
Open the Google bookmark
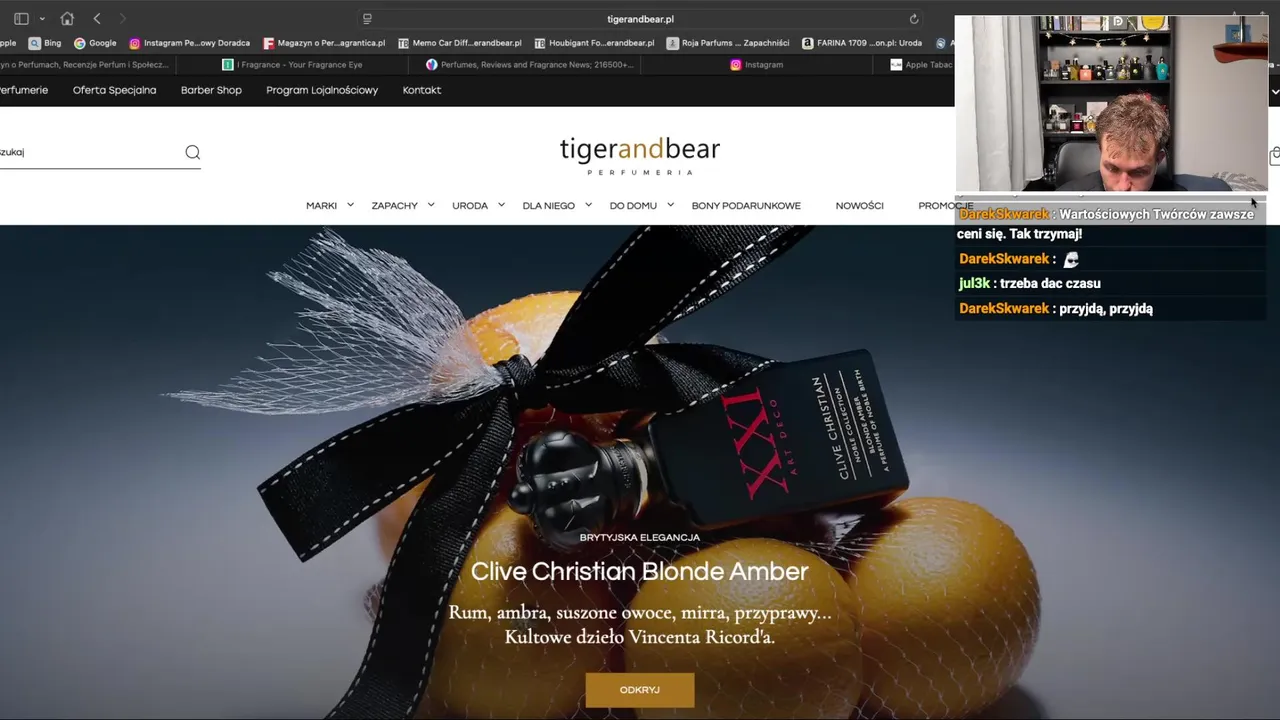tap(95, 43)
